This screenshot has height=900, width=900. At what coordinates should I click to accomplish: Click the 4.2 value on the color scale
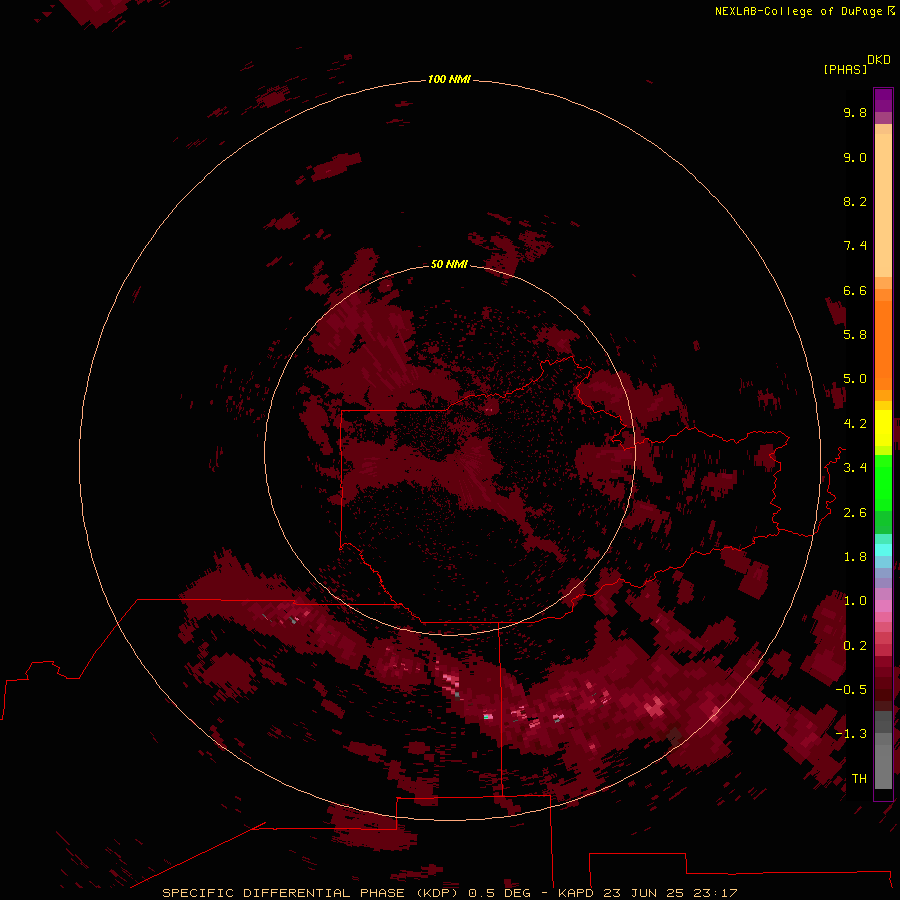point(855,424)
